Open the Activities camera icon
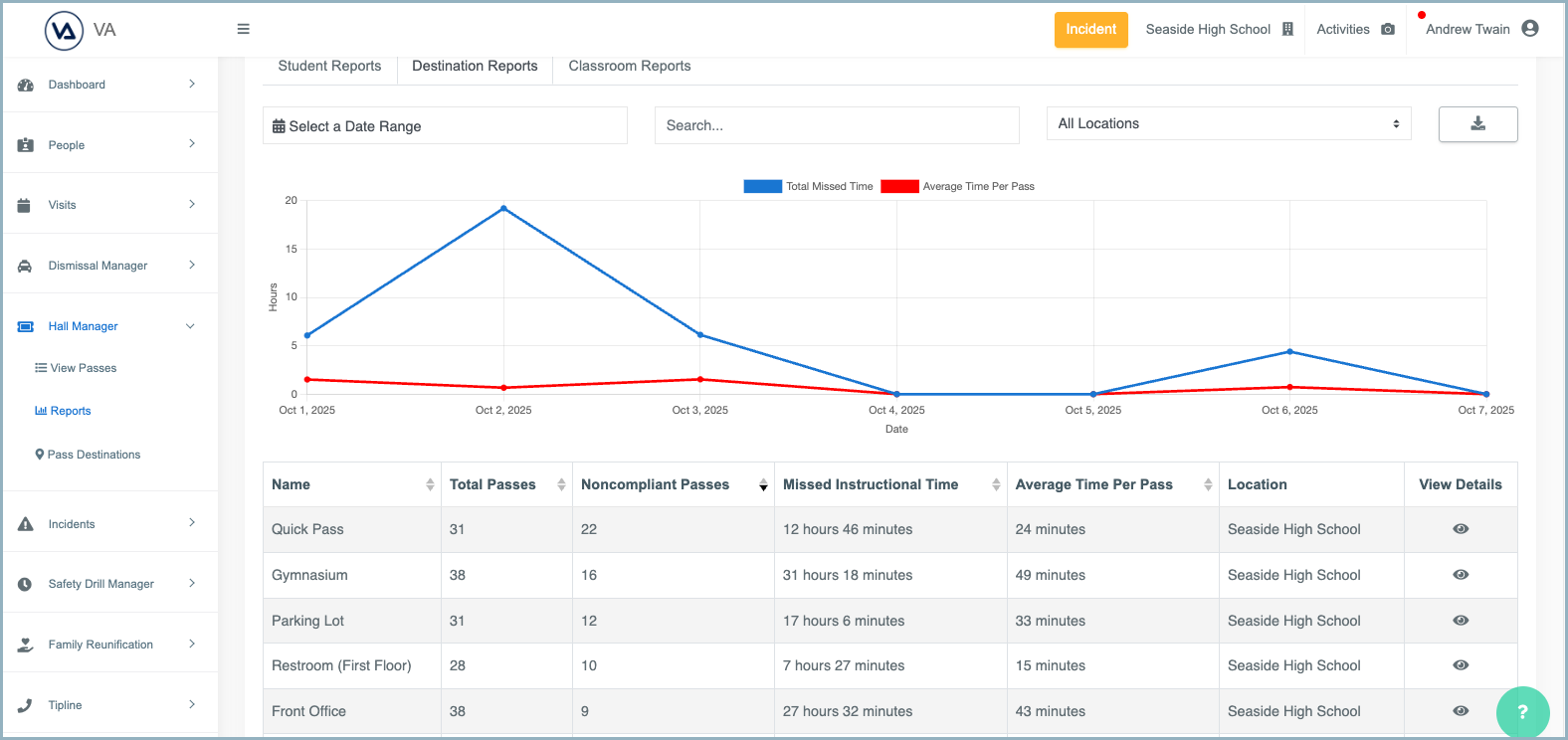 click(1388, 30)
